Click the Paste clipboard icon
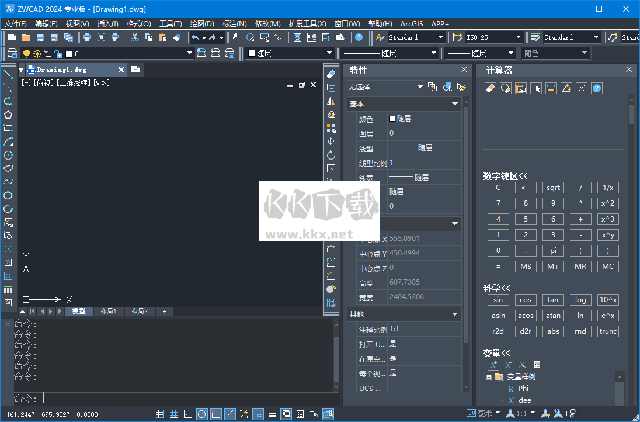The height and width of the screenshot is (422, 640). pyautogui.click(x=162, y=38)
